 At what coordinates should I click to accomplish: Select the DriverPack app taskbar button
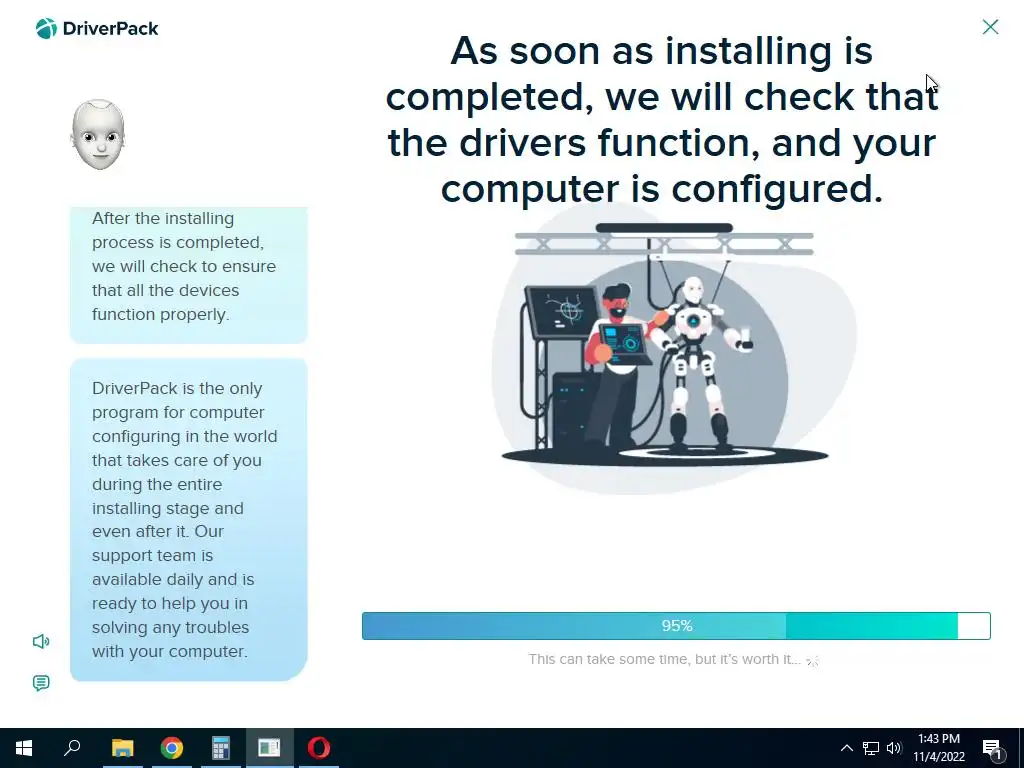pos(269,748)
